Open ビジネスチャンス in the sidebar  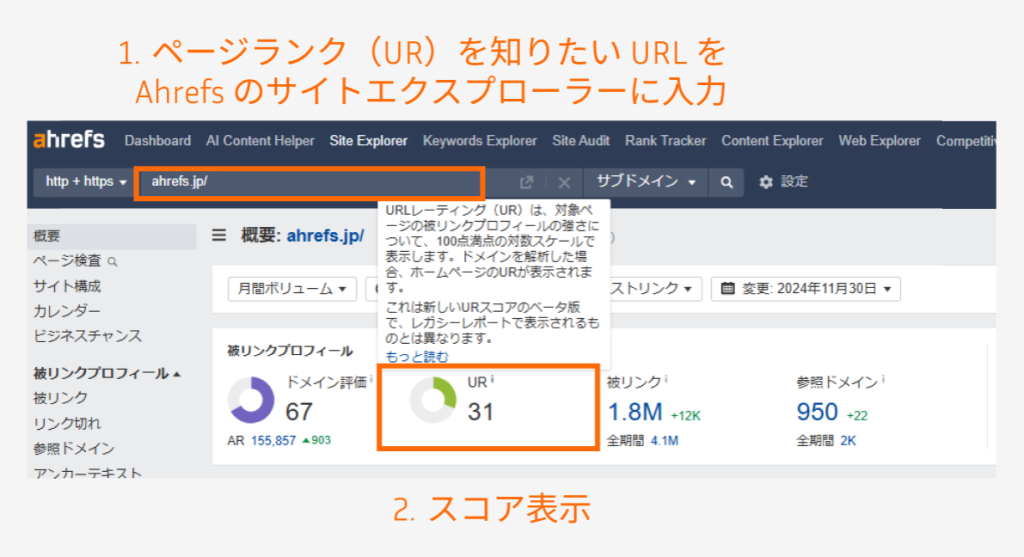point(88,336)
